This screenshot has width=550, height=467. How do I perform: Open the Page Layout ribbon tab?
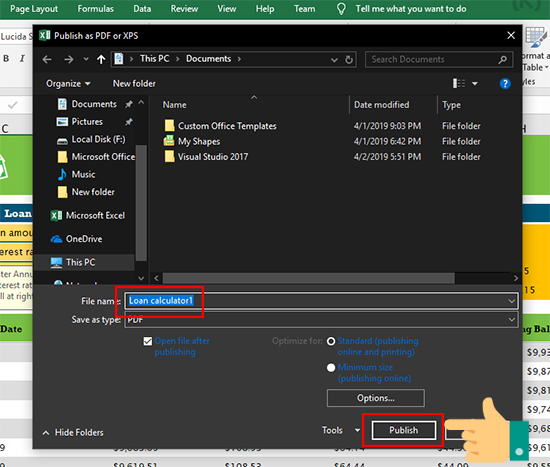coord(34,9)
